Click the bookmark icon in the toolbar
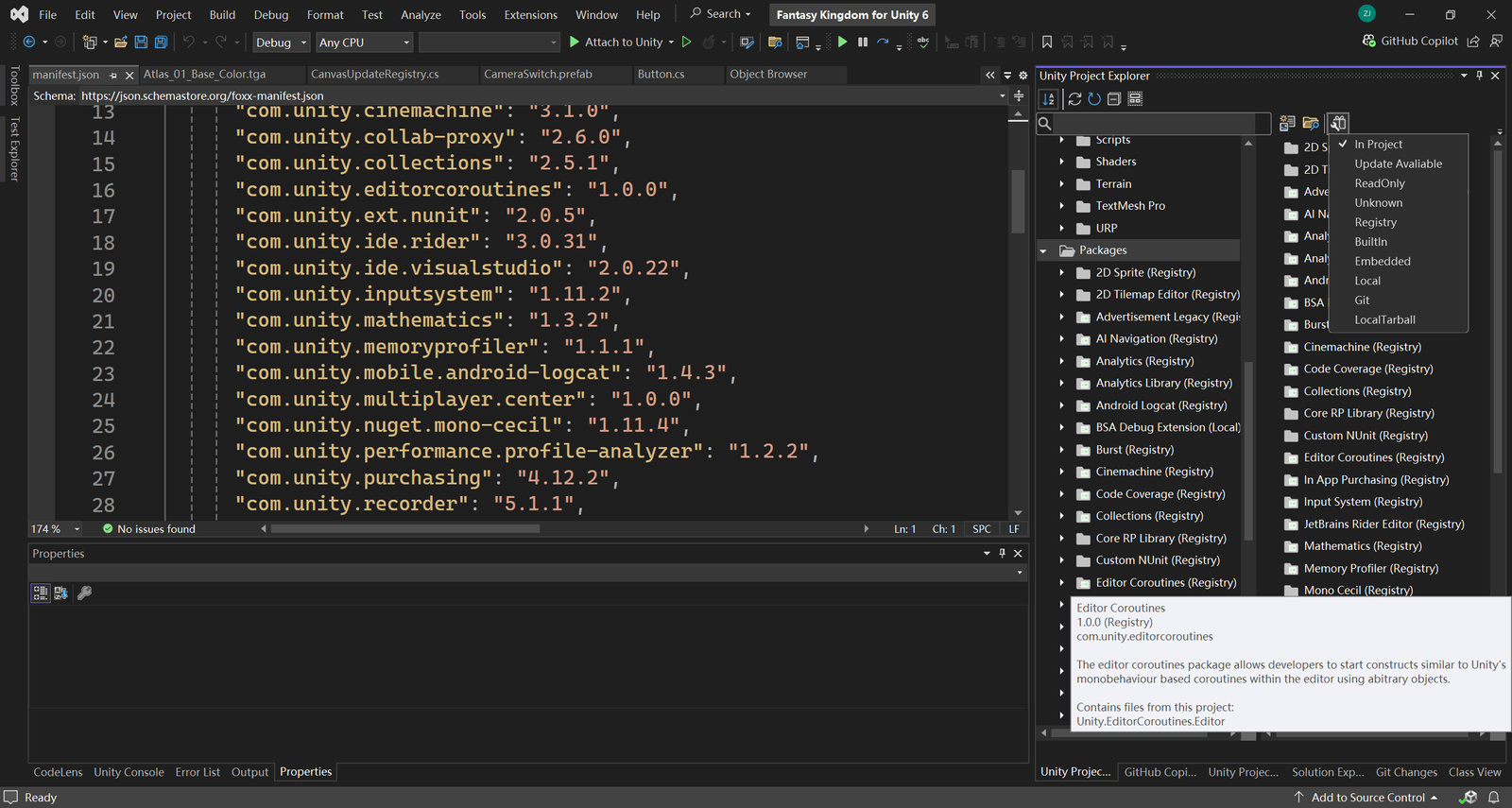 point(1047,43)
